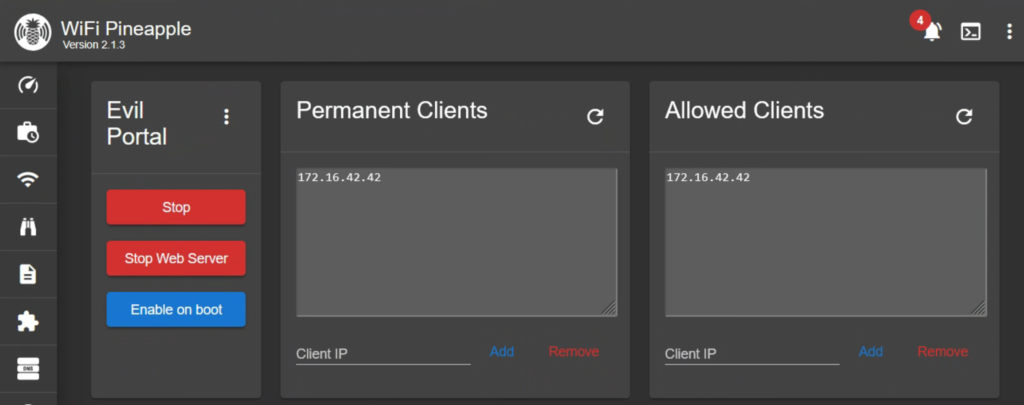Refresh the Permanent Clients list
The image size is (1024, 405).
[595, 117]
